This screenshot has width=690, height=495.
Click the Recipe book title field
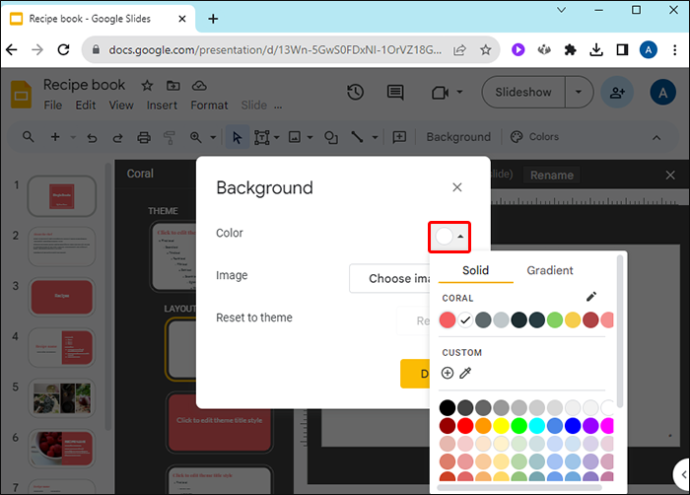click(84, 84)
